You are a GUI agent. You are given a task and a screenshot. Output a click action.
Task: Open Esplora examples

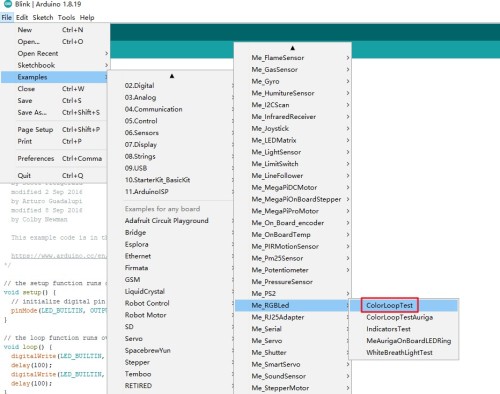171,244
